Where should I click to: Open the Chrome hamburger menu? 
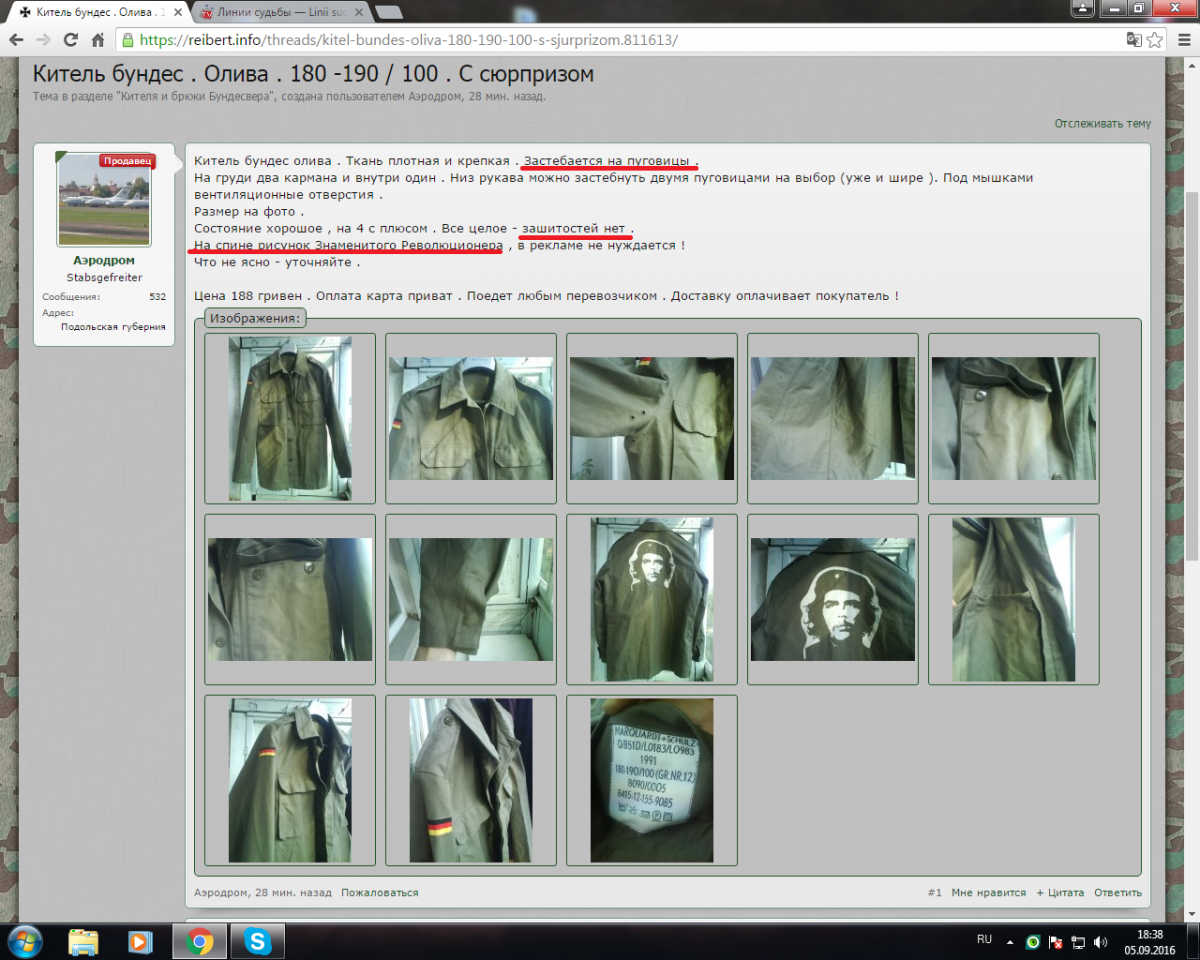point(1184,40)
